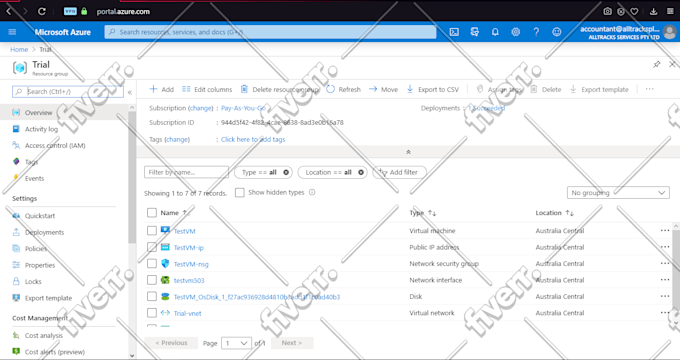Open Properties in the side menu
This screenshot has height=360, width=680.
click(x=40, y=265)
